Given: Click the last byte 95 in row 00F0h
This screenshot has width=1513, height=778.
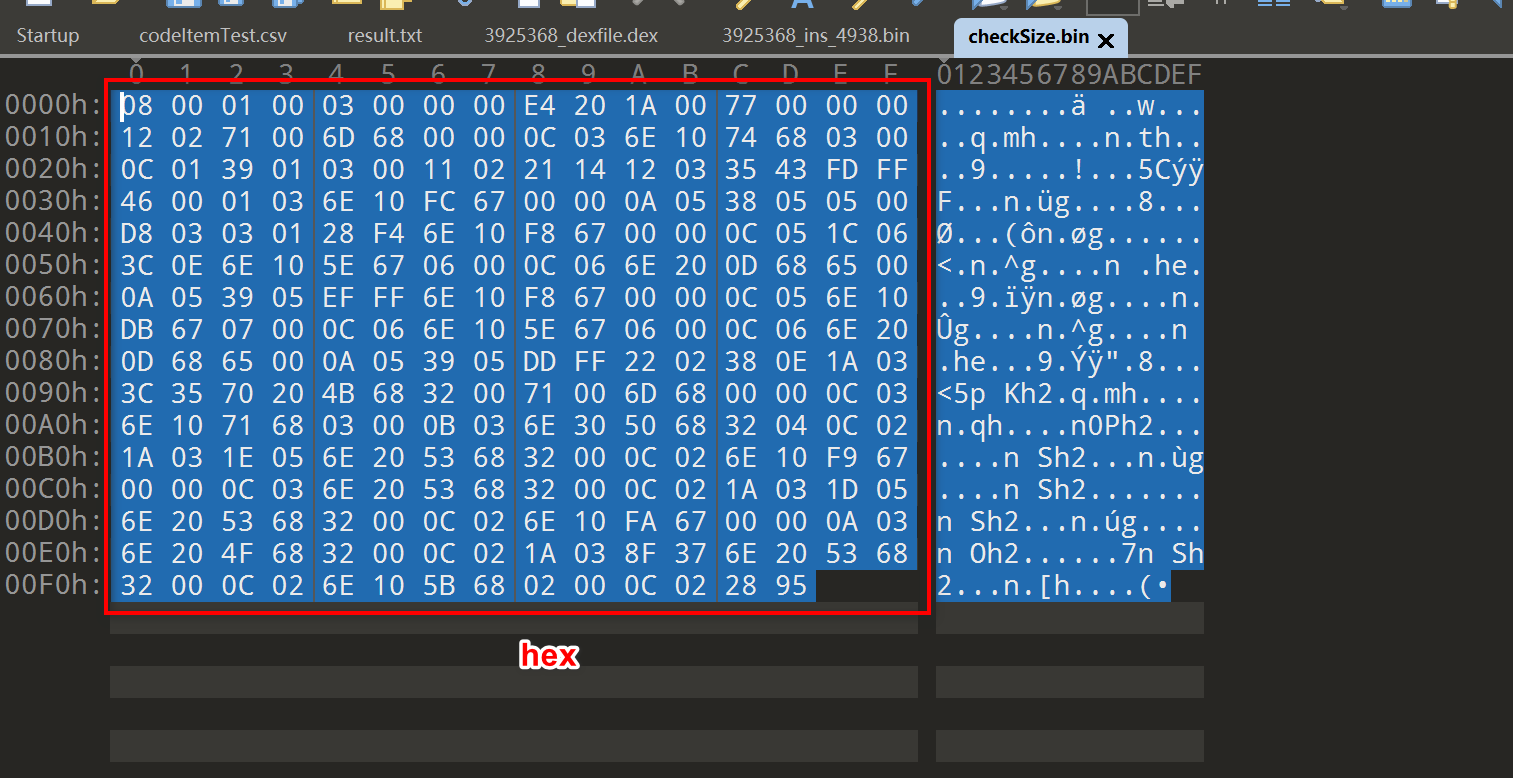Looking at the screenshot, I should pos(790,586).
